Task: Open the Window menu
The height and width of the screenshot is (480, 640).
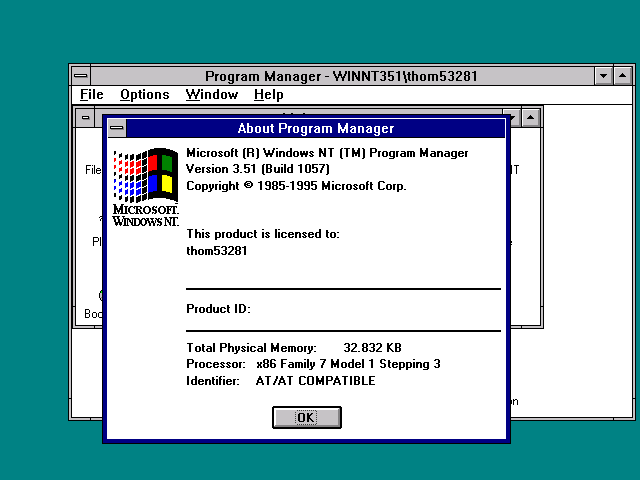Action: [211, 95]
